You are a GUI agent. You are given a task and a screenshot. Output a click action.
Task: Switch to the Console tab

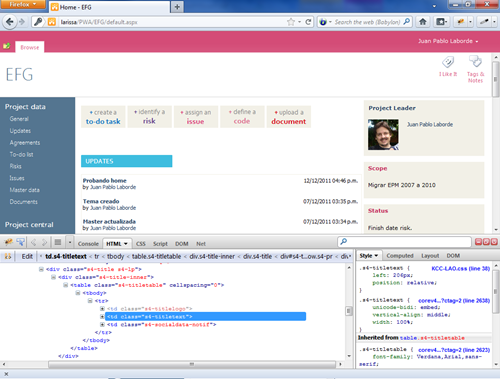coord(88,244)
